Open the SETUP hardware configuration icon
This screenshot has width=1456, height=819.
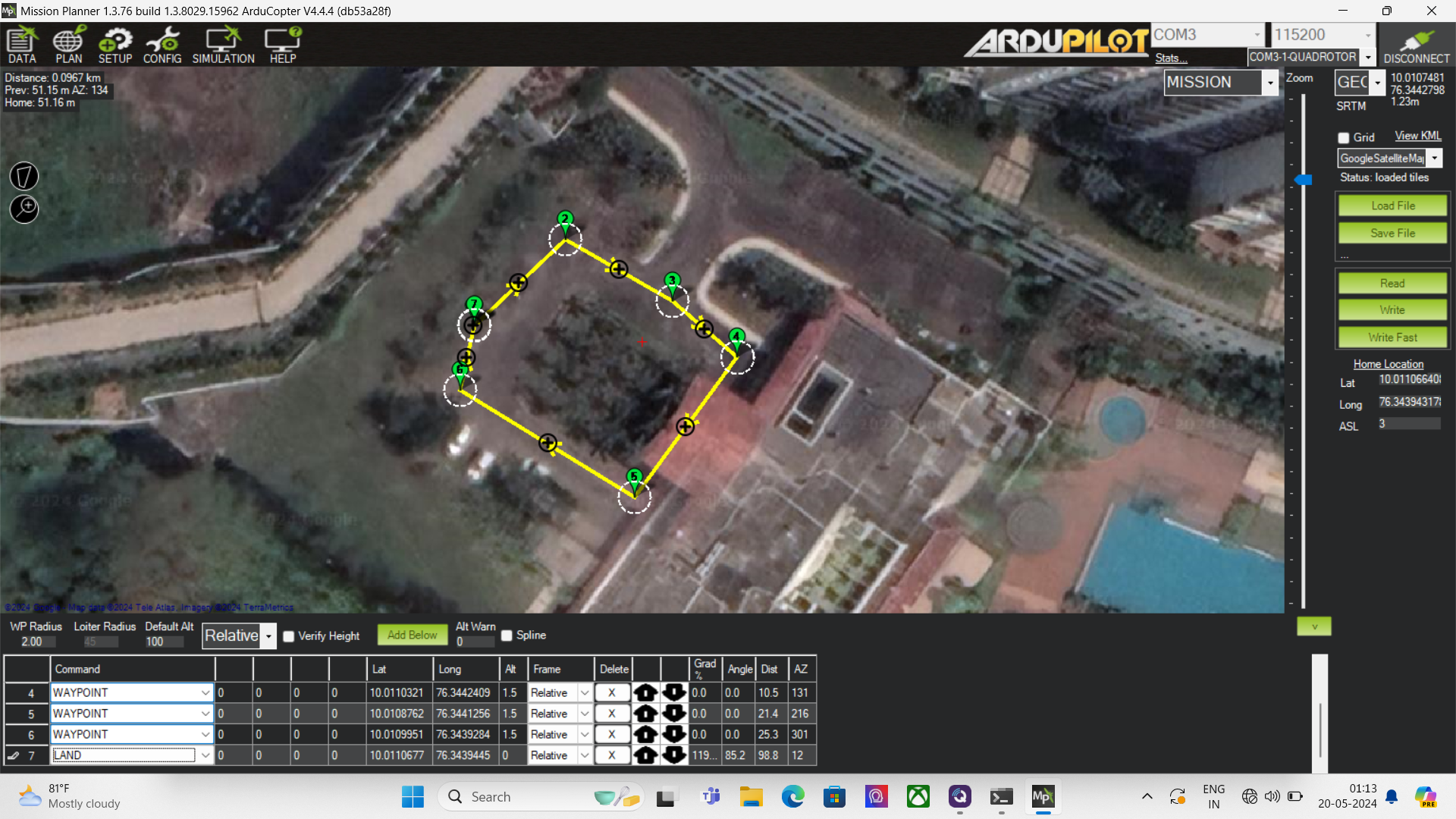(115, 45)
